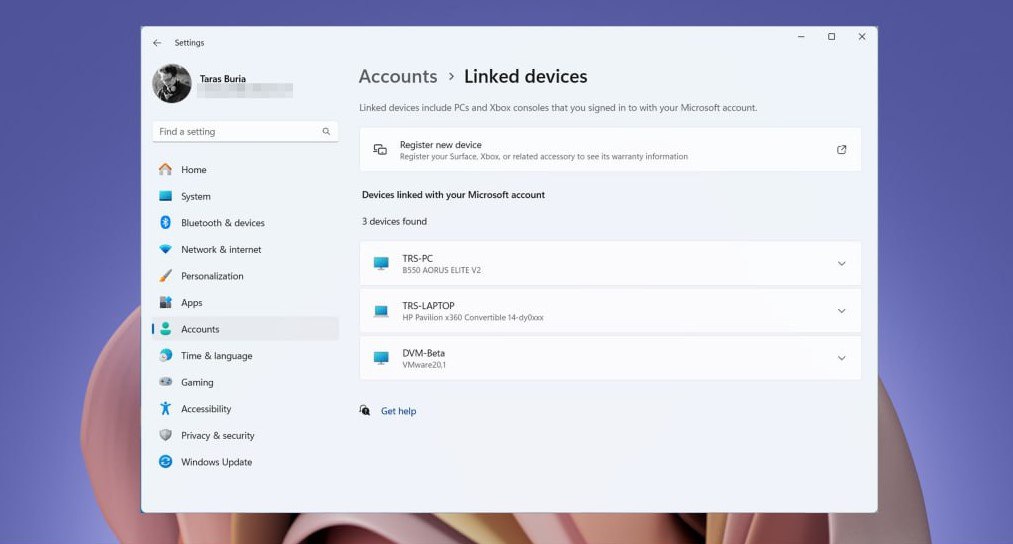Select the TRS-LAPTOP device name

428,306
